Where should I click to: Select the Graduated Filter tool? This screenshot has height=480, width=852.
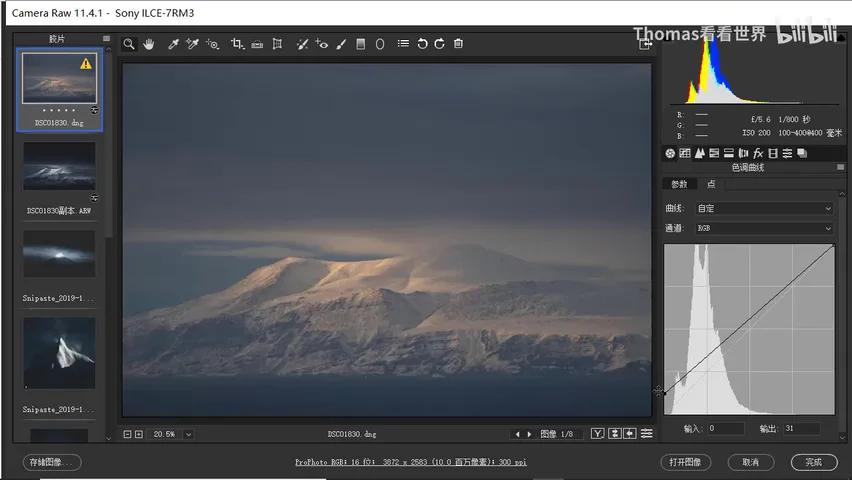[x=360, y=44]
